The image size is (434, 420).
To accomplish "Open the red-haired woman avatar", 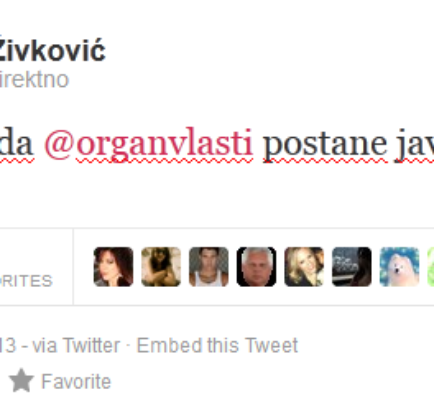I will (113, 267).
